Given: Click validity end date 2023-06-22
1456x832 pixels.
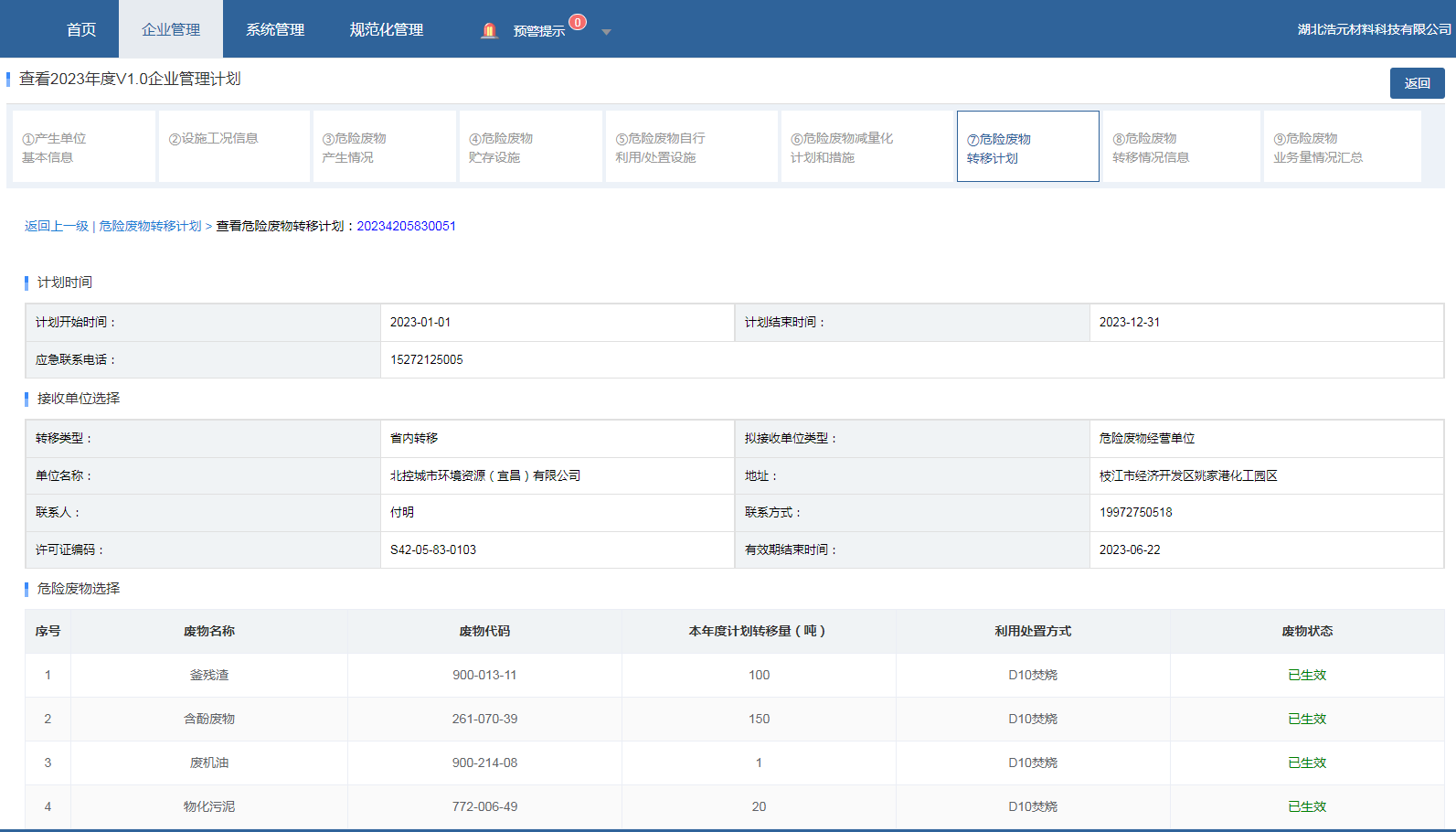Looking at the screenshot, I should click(x=1130, y=550).
